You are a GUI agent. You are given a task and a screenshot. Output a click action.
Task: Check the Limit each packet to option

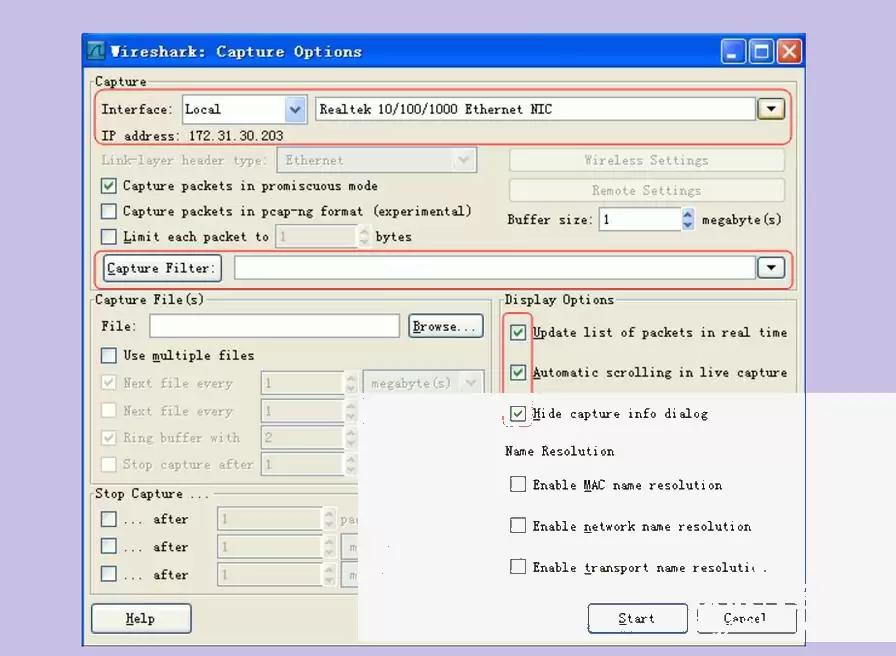click(109, 237)
